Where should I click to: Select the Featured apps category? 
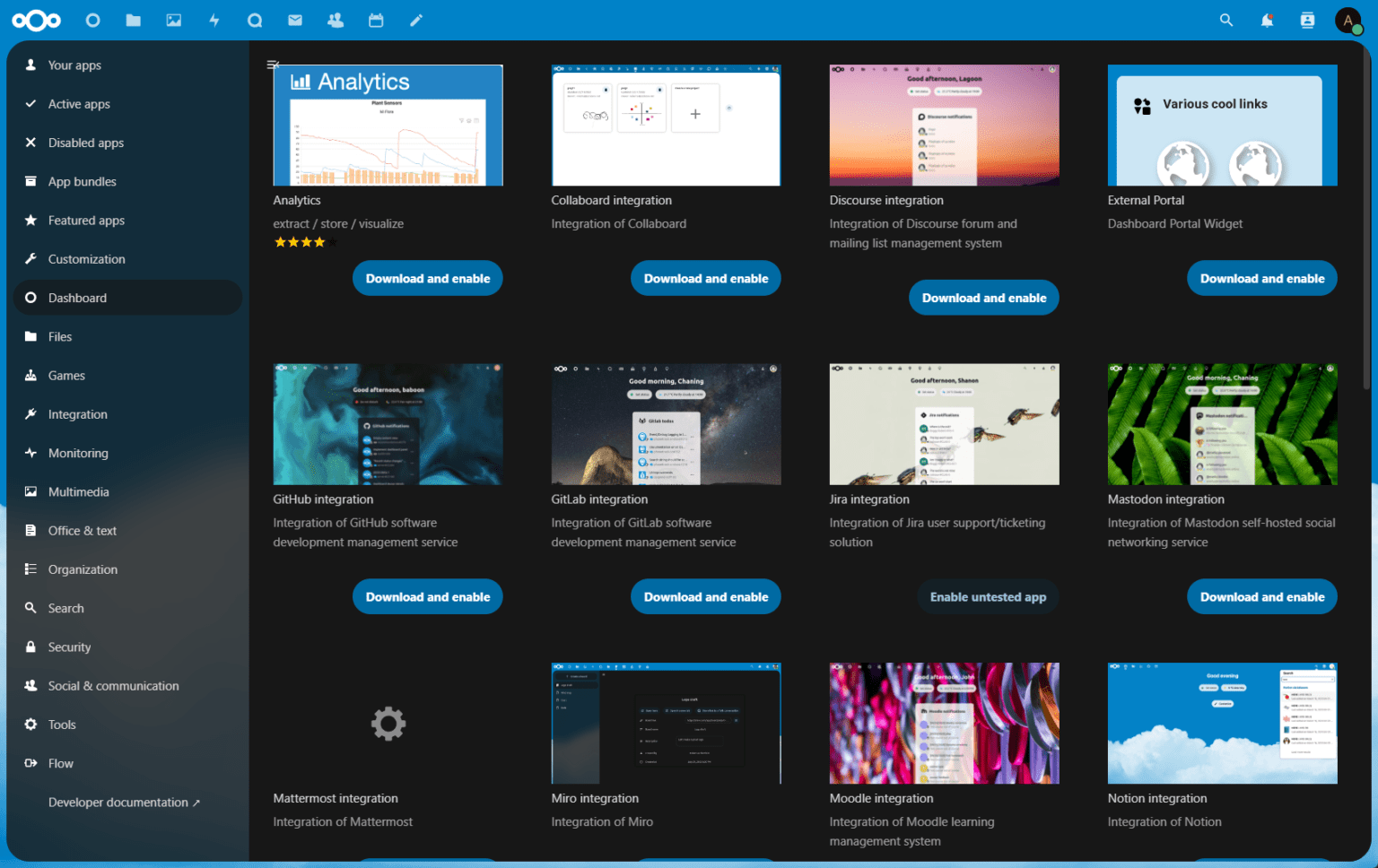click(x=86, y=221)
